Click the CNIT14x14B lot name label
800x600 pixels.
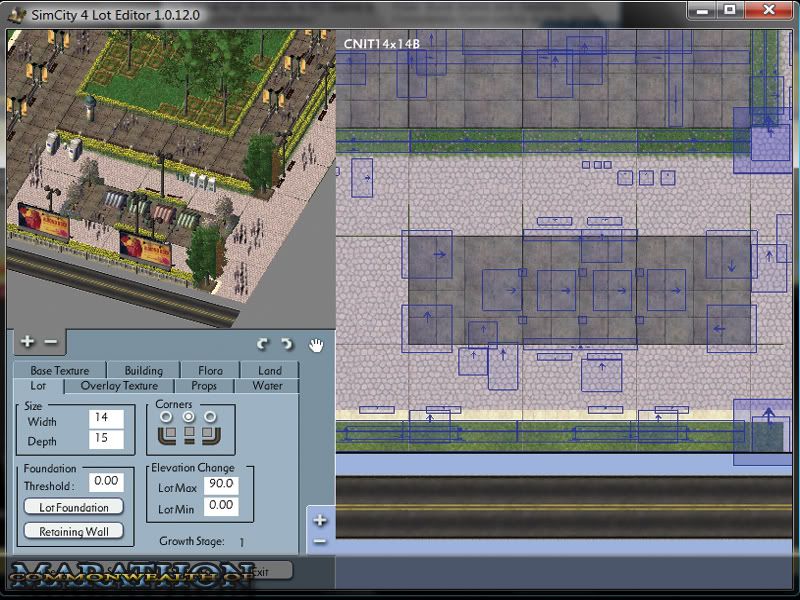click(382, 44)
